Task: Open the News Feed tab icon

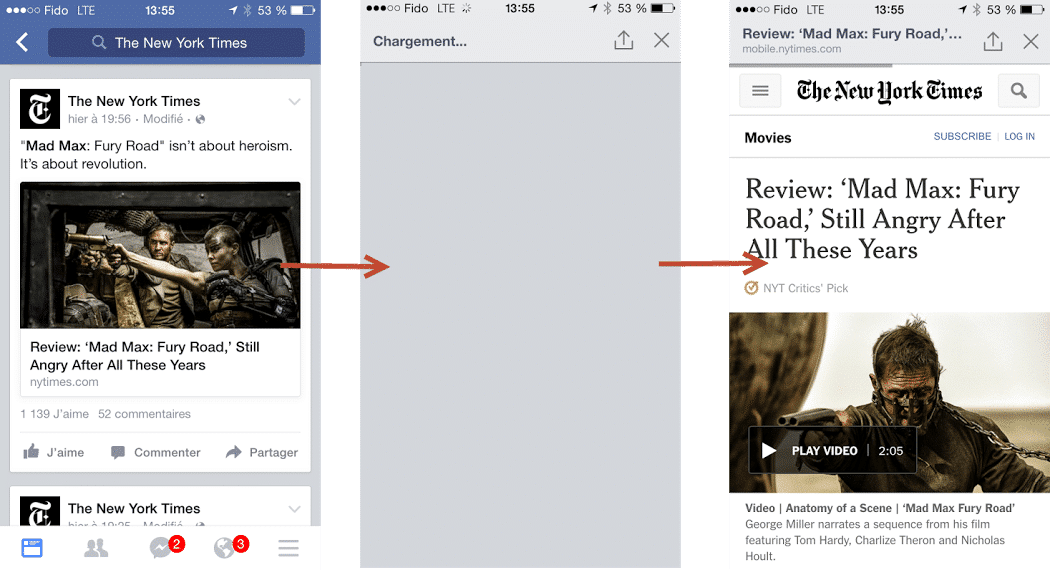Action: click(x=32, y=548)
